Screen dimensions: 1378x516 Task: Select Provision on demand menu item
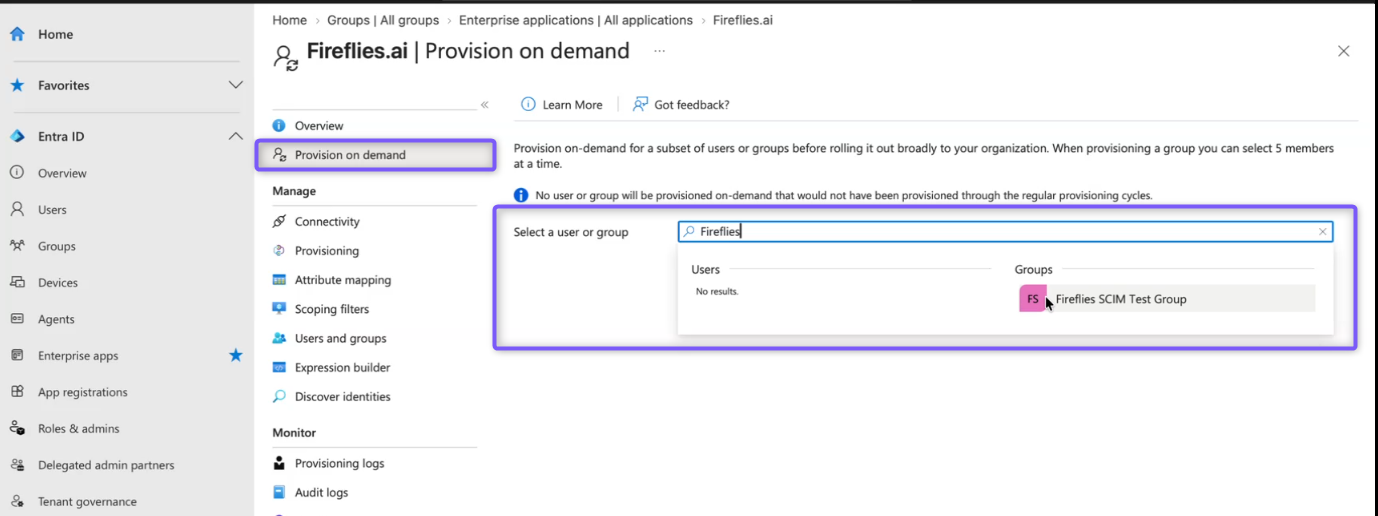click(x=375, y=155)
